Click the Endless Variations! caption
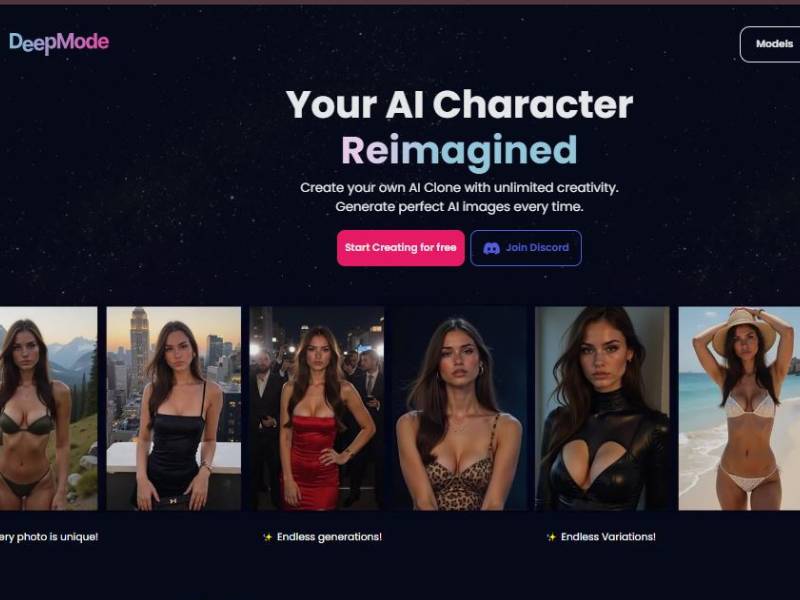Screen dimensions: 800x600 click(x=608, y=537)
